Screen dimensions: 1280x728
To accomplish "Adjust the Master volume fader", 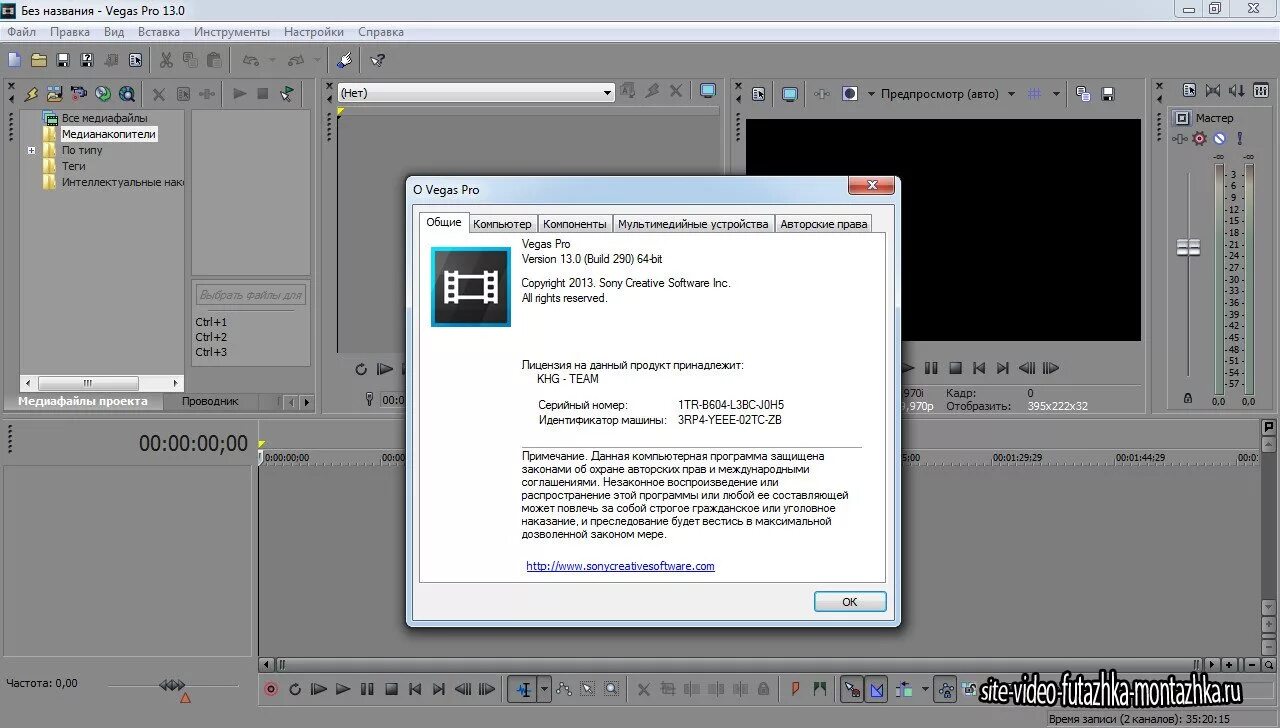I will (x=1188, y=247).
